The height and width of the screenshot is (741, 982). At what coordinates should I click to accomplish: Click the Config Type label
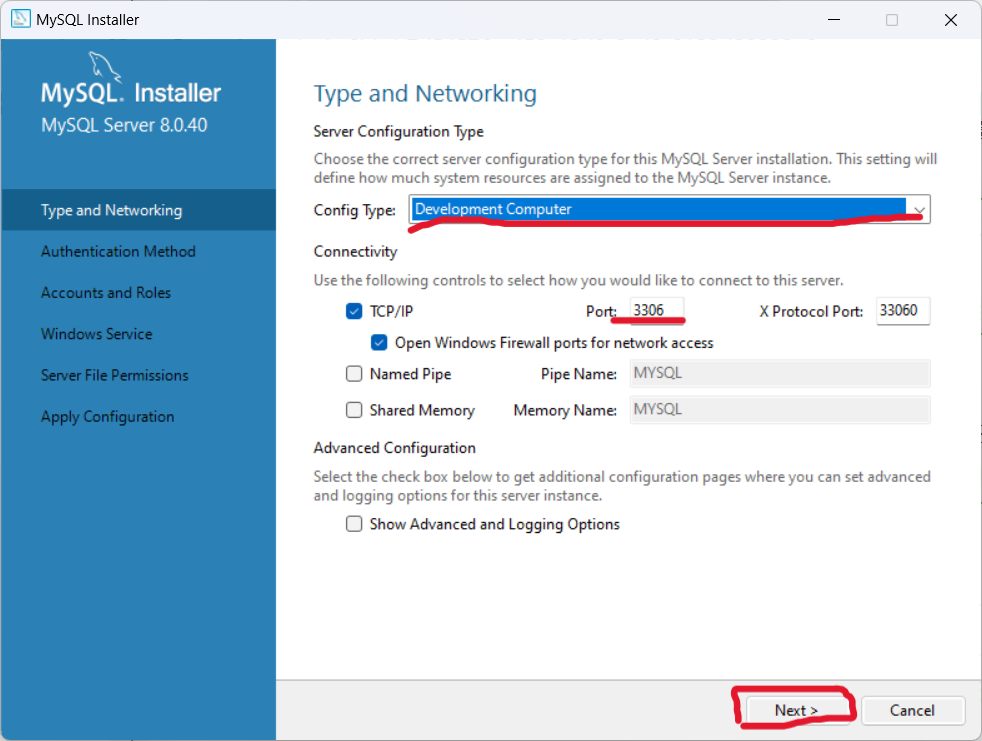(354, 210)
